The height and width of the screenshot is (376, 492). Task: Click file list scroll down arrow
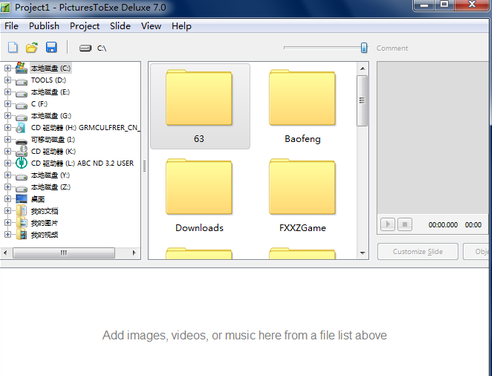362,253
